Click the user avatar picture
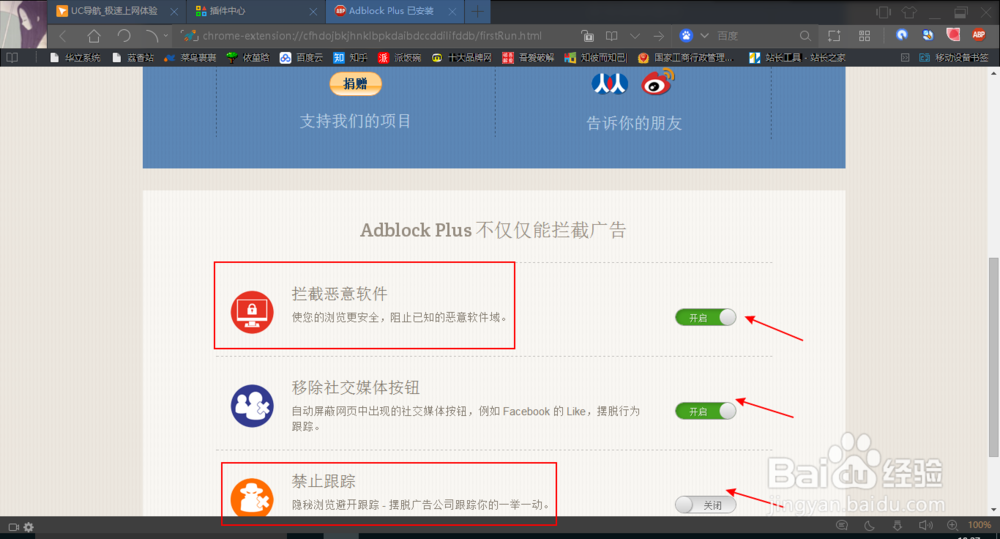This screenshot has height=539, width=1000. 23,24
